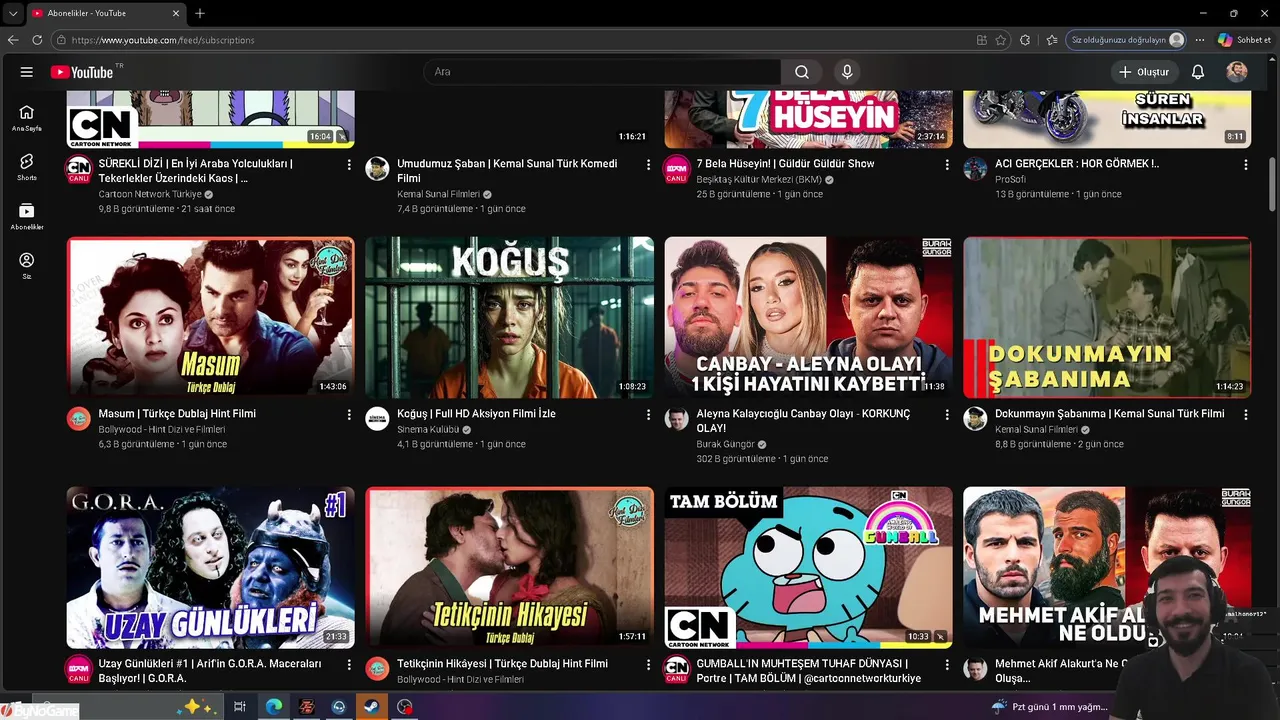This screenshot has height=720, width=1280.
Task: Open options for Umudumuz Şaban video
Action: (648, 164)
